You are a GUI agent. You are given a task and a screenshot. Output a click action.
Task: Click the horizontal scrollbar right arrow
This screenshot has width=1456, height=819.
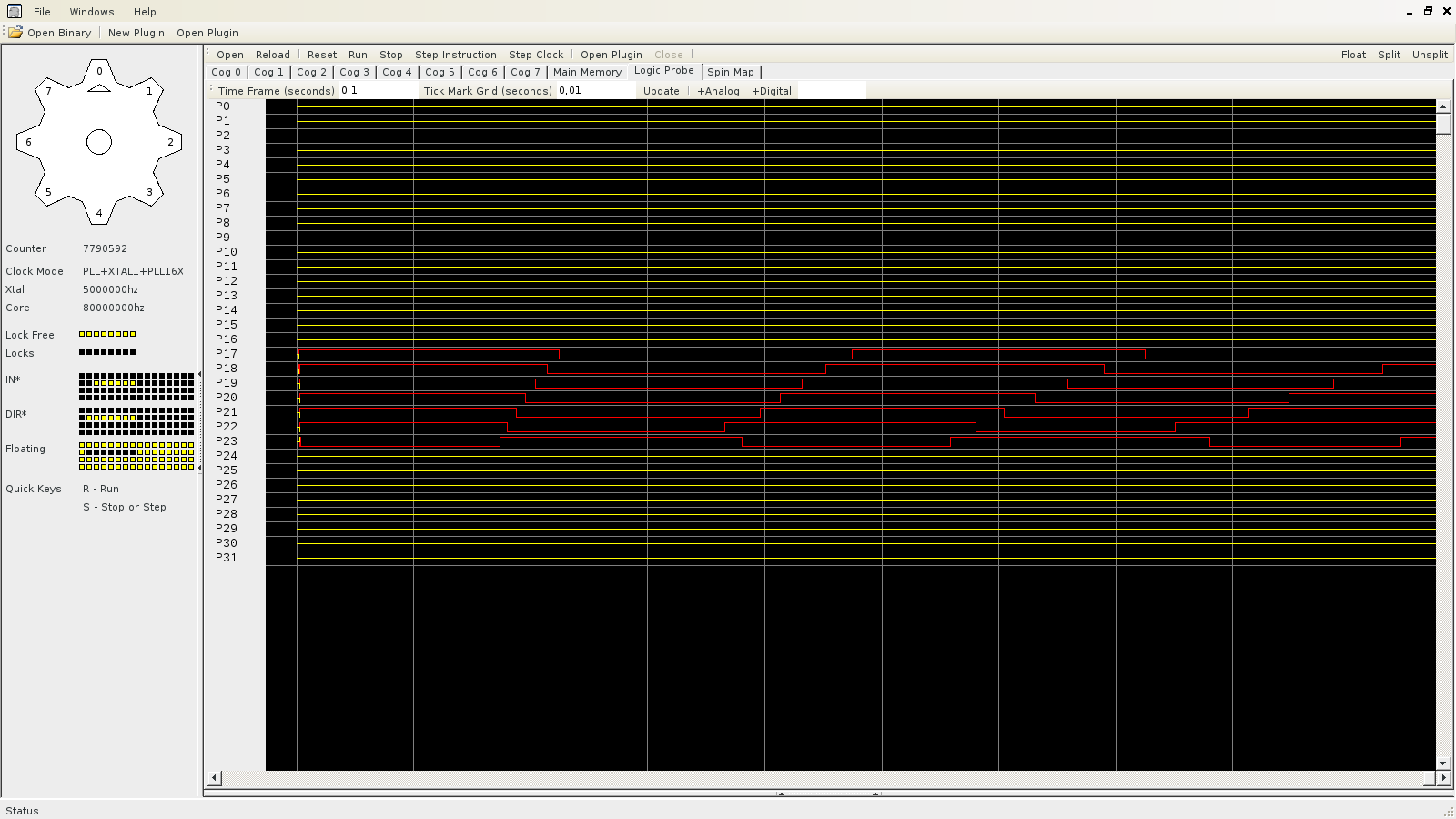click(x=1442, y=778)
